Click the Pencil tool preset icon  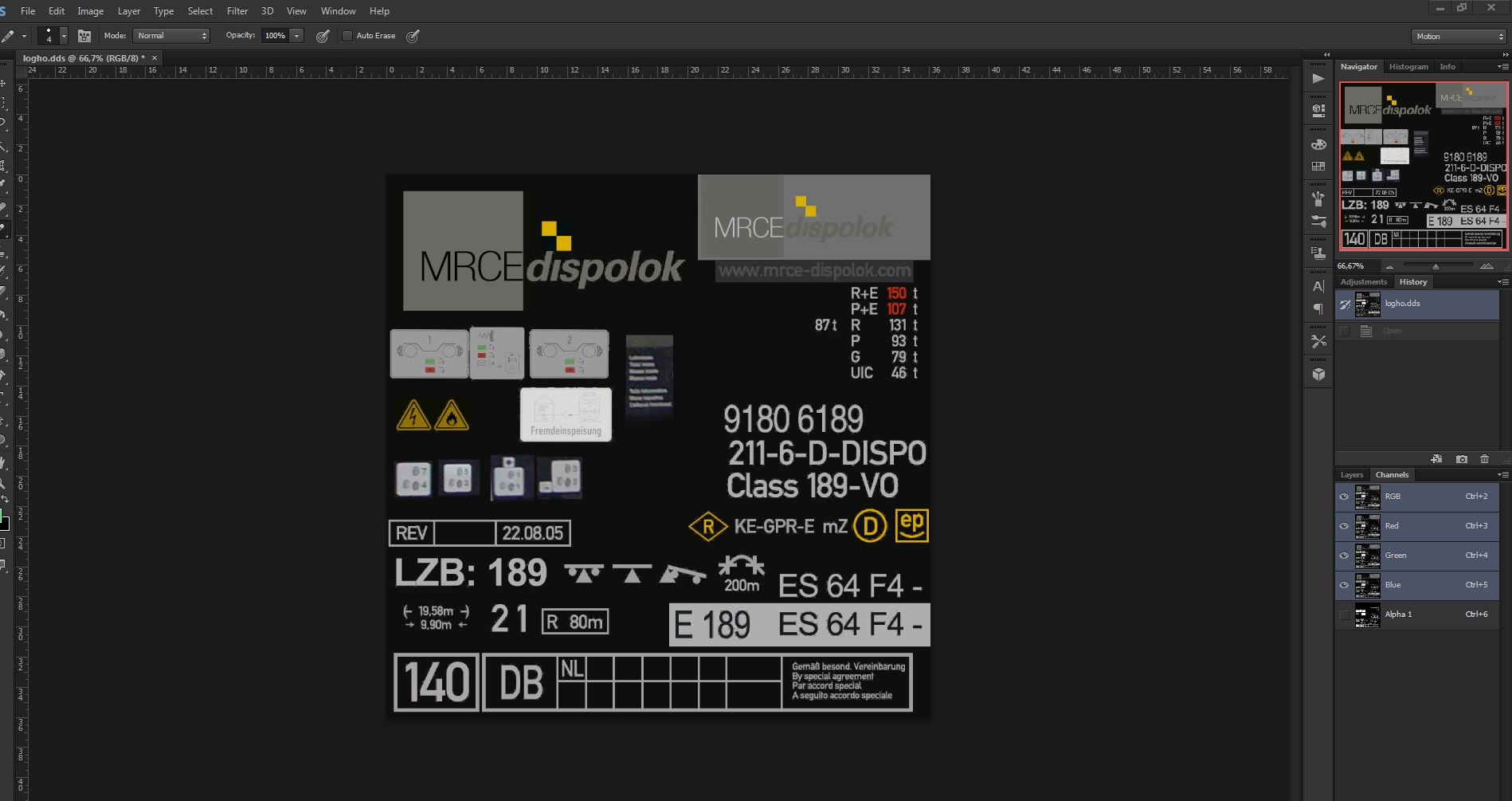tap(8, 36)
